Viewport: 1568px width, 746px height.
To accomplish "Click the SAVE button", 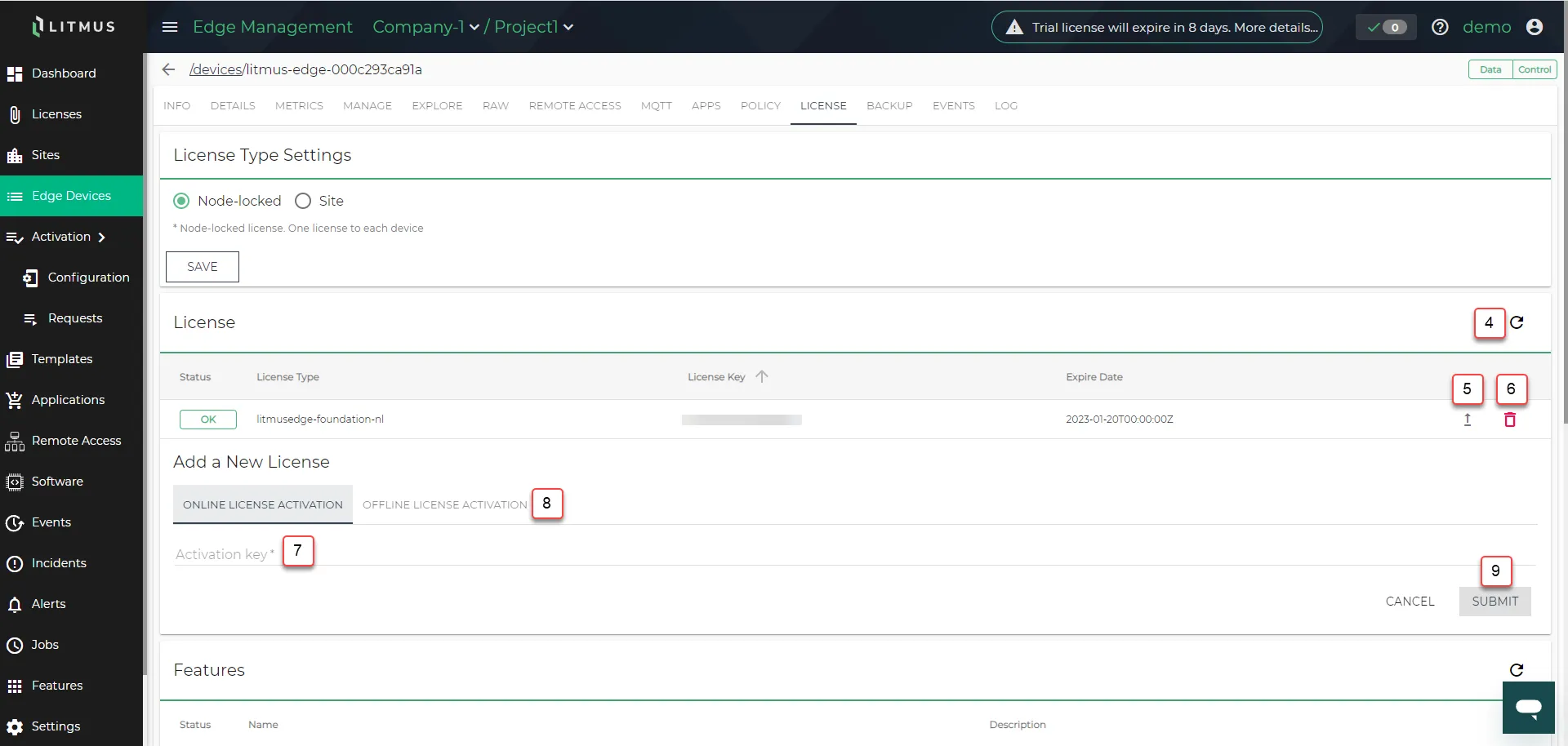I will click(203, 267).
